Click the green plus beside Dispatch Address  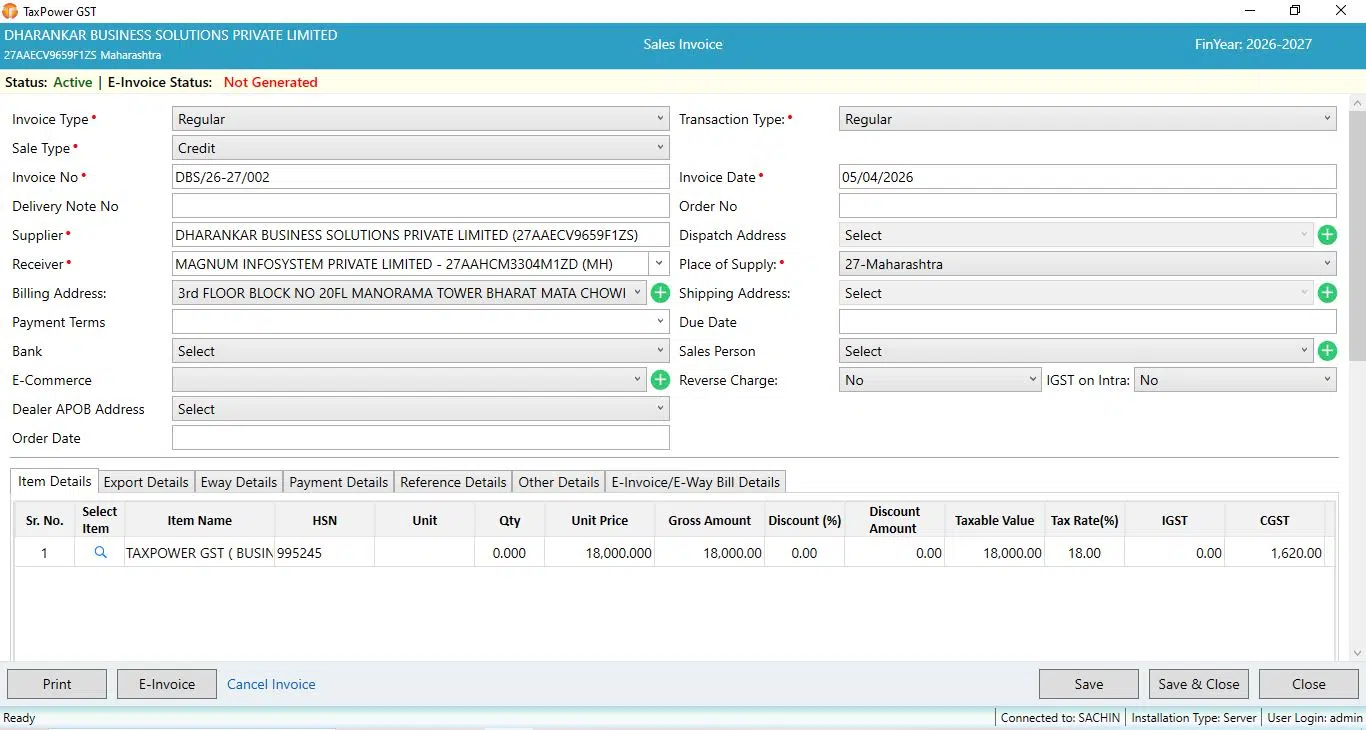click(x=1327, y=235)
